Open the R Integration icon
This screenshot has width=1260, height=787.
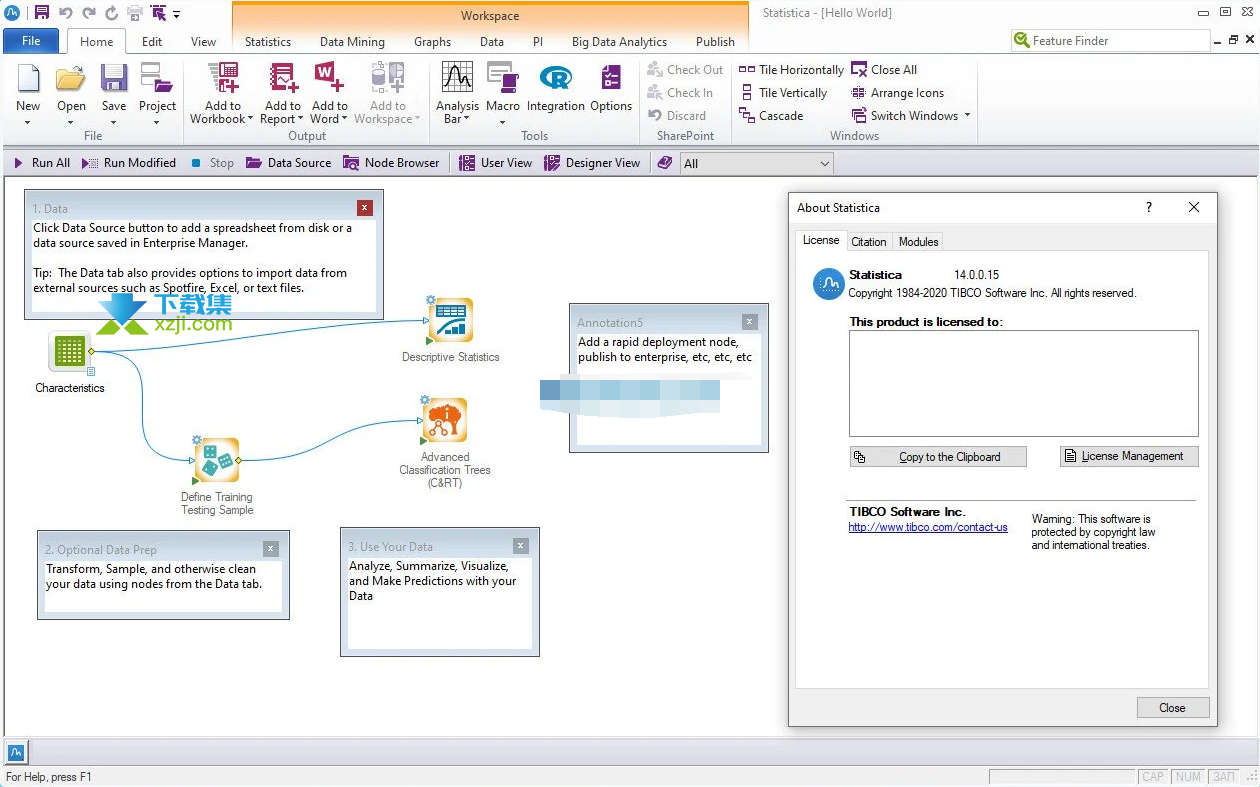(555, 78)
